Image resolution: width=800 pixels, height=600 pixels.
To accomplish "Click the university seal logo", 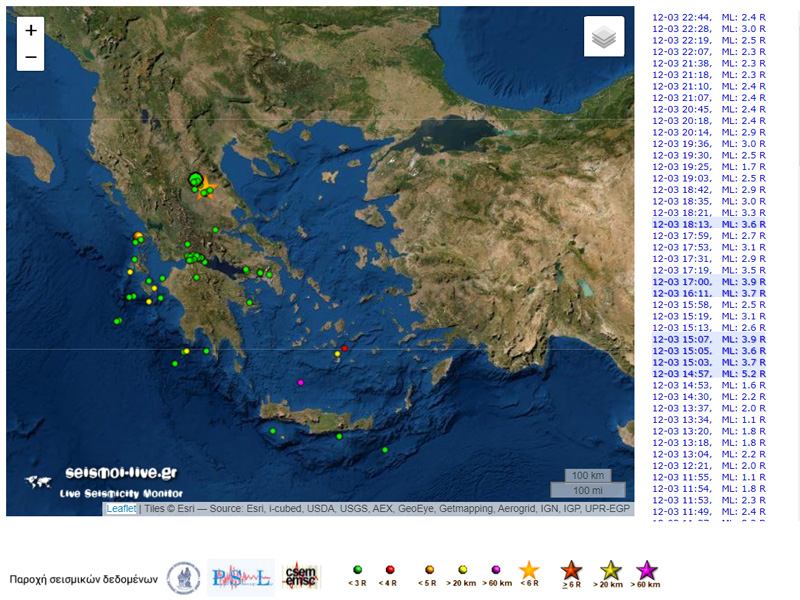I will coord(183,577).
